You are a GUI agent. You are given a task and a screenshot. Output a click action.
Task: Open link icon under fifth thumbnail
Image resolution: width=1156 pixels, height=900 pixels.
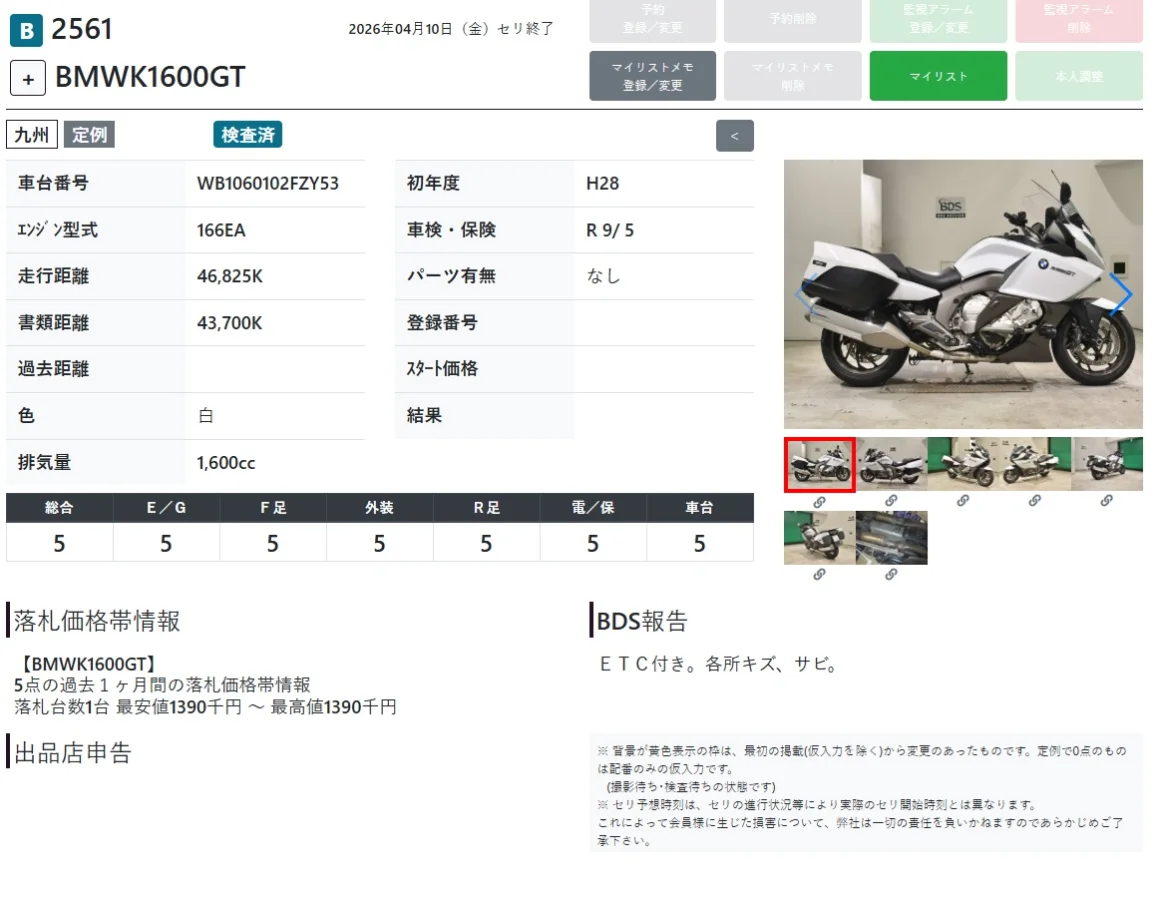pos(1107,501)
